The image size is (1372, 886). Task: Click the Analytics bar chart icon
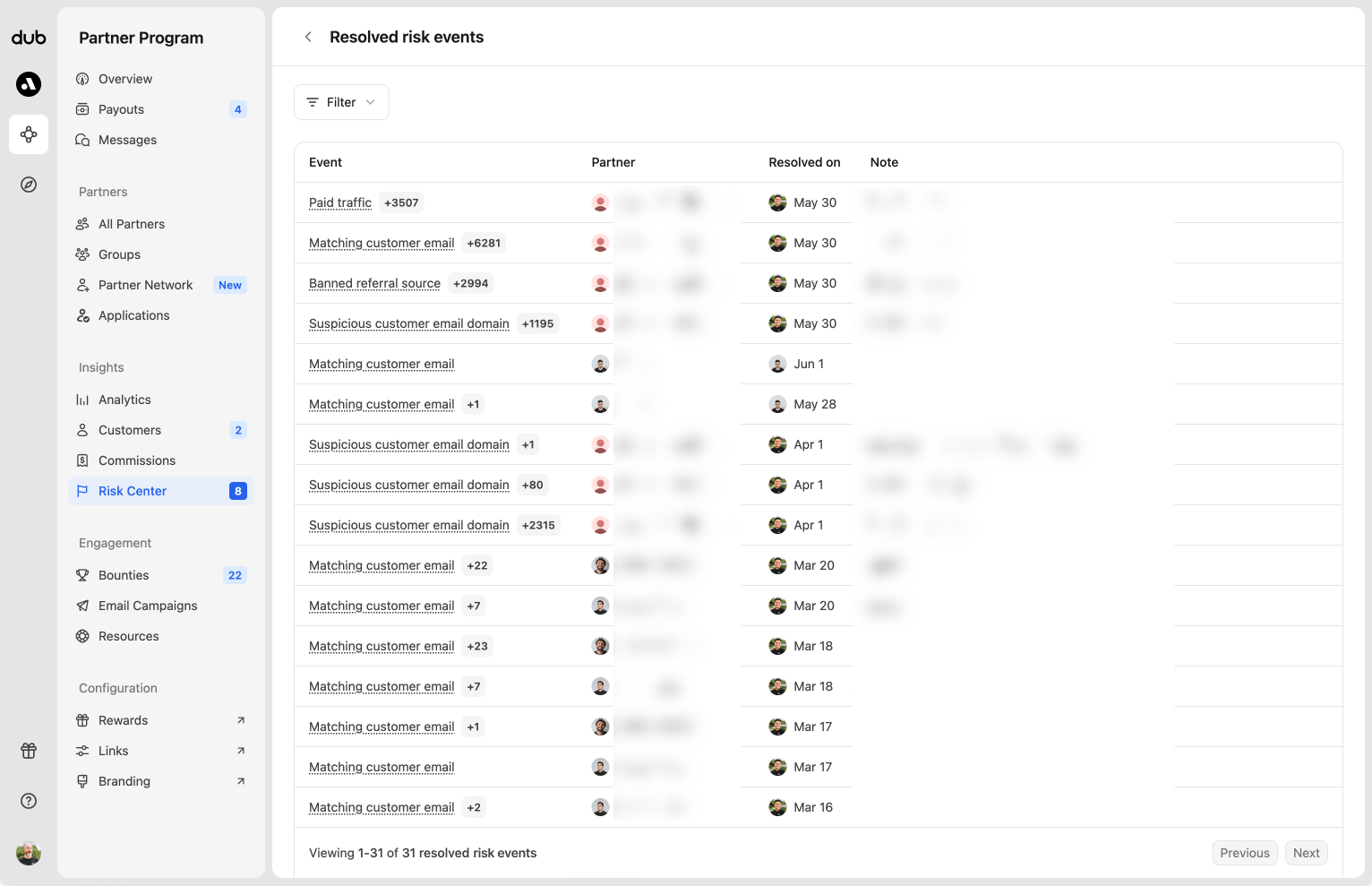[82, 400]
